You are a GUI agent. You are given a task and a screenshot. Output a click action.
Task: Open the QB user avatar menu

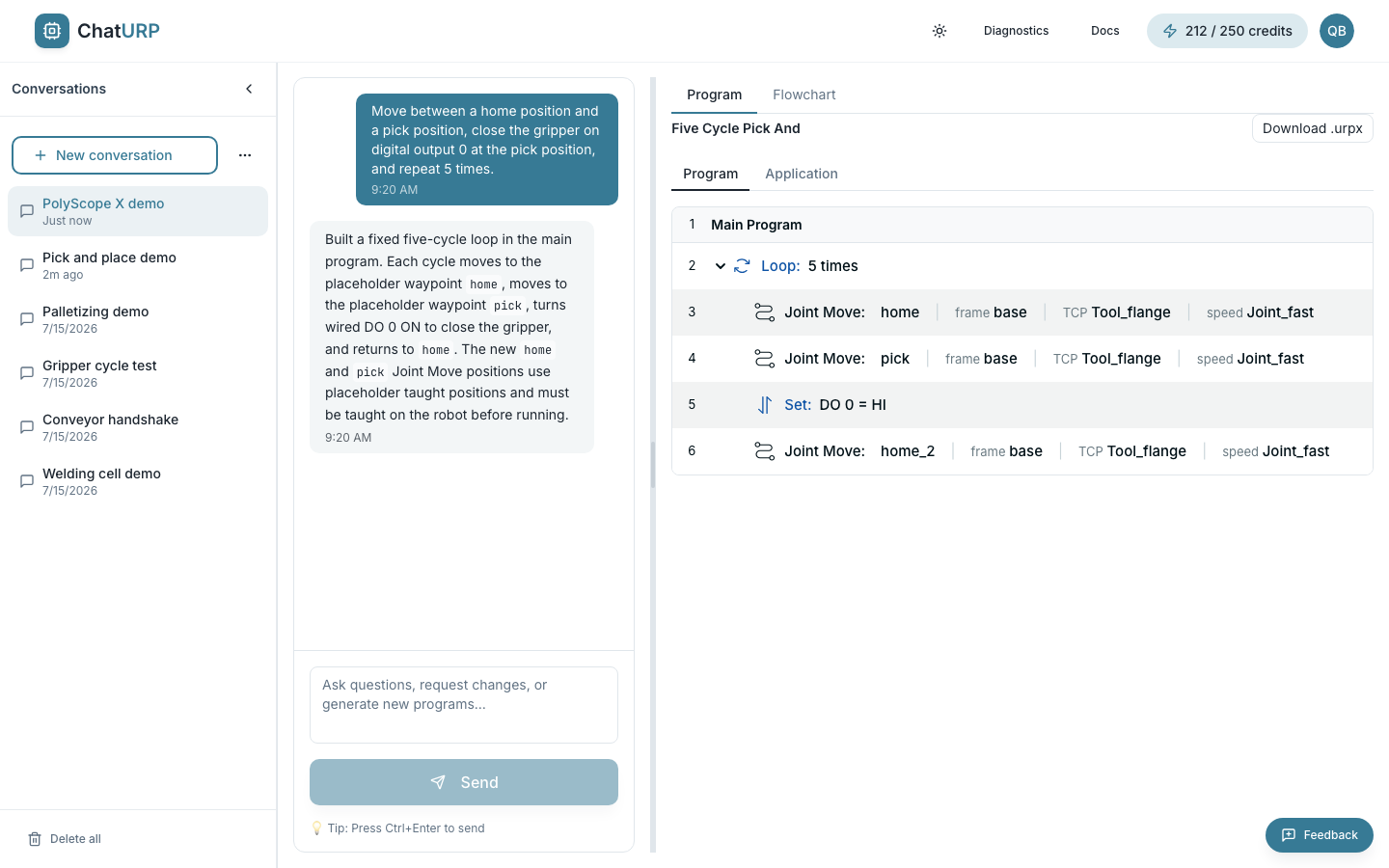pos(1337,31)
